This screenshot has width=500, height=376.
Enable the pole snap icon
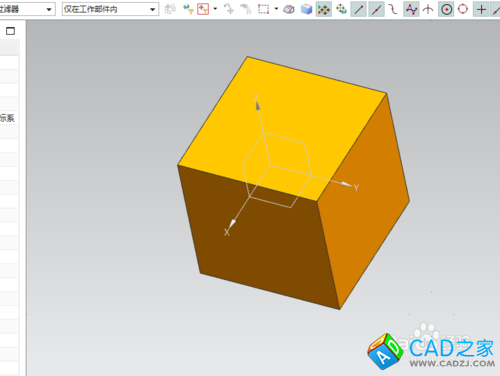[411, 9]
